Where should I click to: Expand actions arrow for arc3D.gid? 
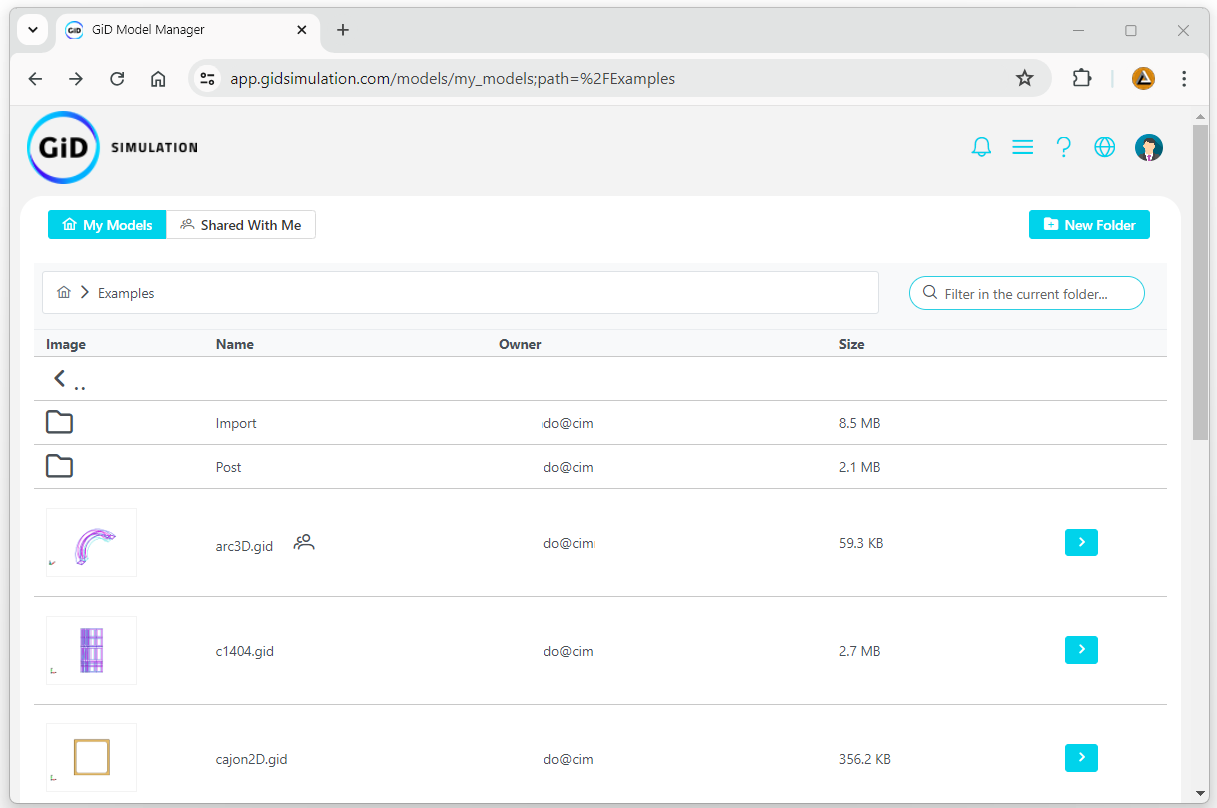click(x=1081, y=542)
